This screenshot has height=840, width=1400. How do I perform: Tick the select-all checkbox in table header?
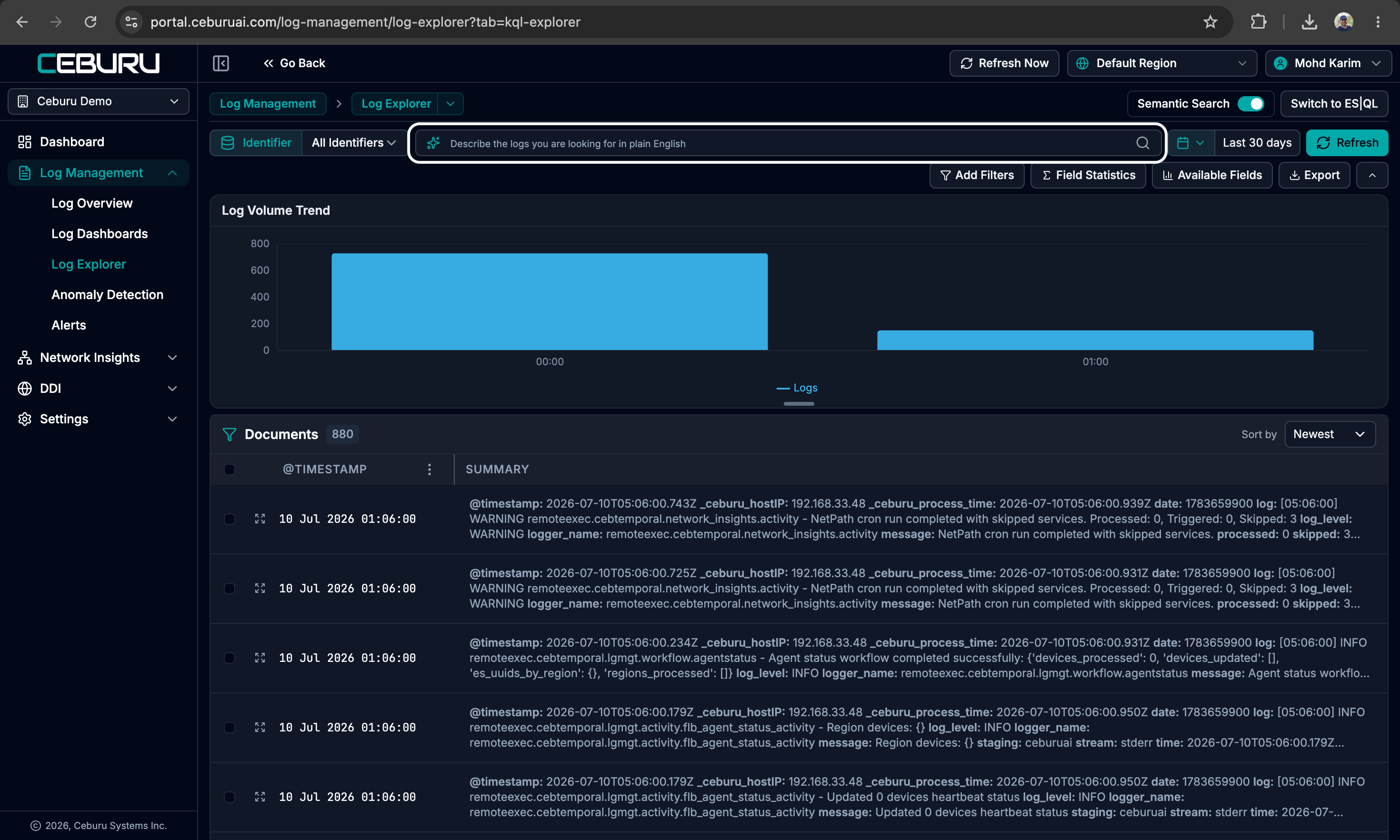pos(229,469)
